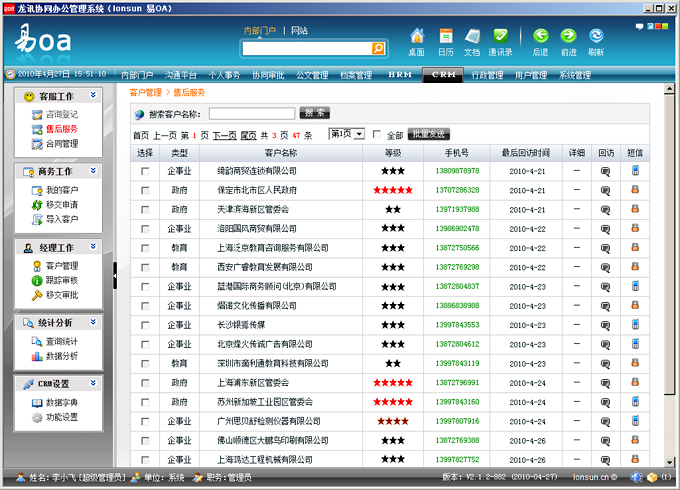Tick checkbox for 长沙银狐传媒
The height and width of the screenshot is (490, 680).
click(145, 325)
